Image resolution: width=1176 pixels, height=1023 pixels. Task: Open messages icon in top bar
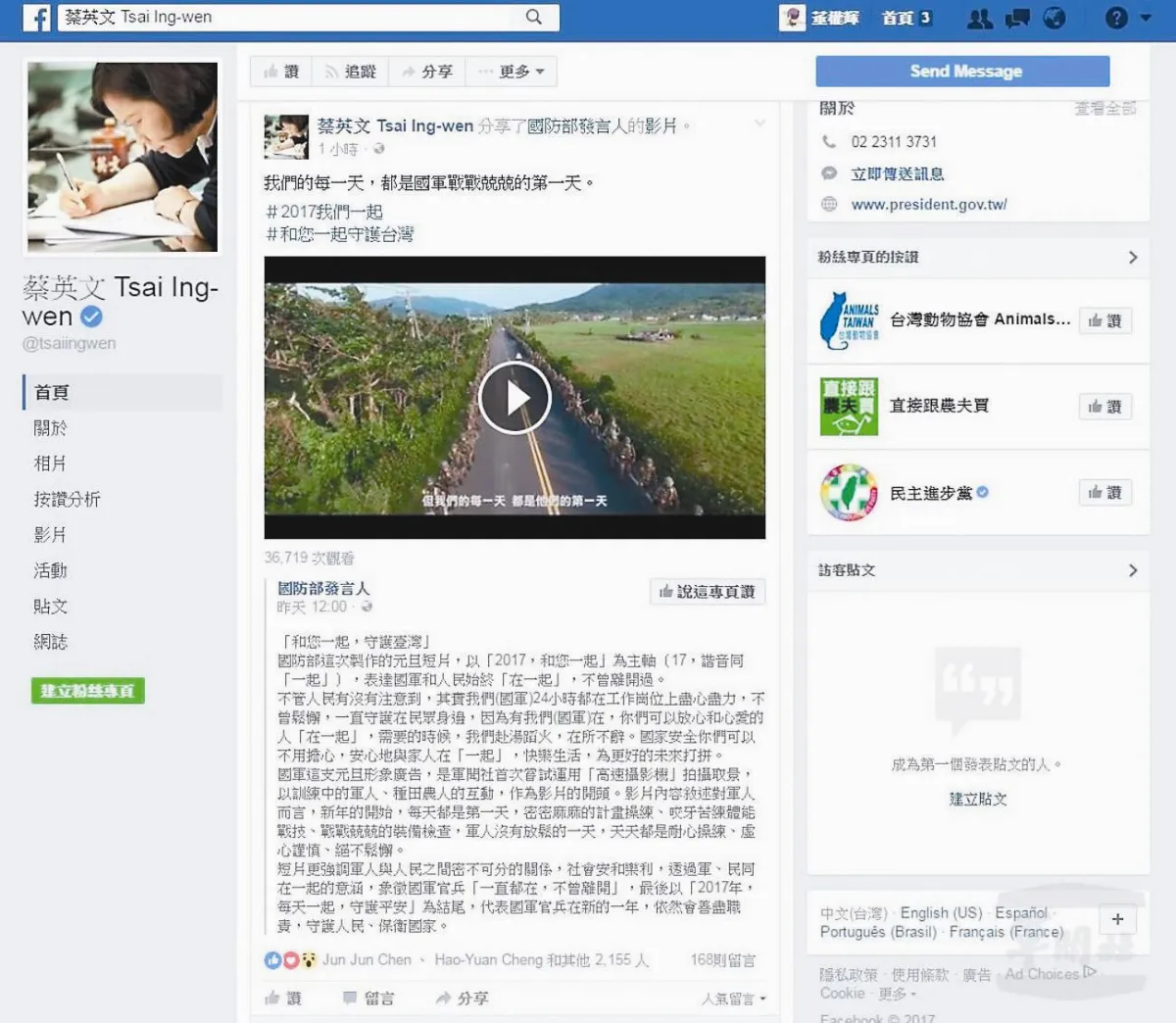point(1017,18)
